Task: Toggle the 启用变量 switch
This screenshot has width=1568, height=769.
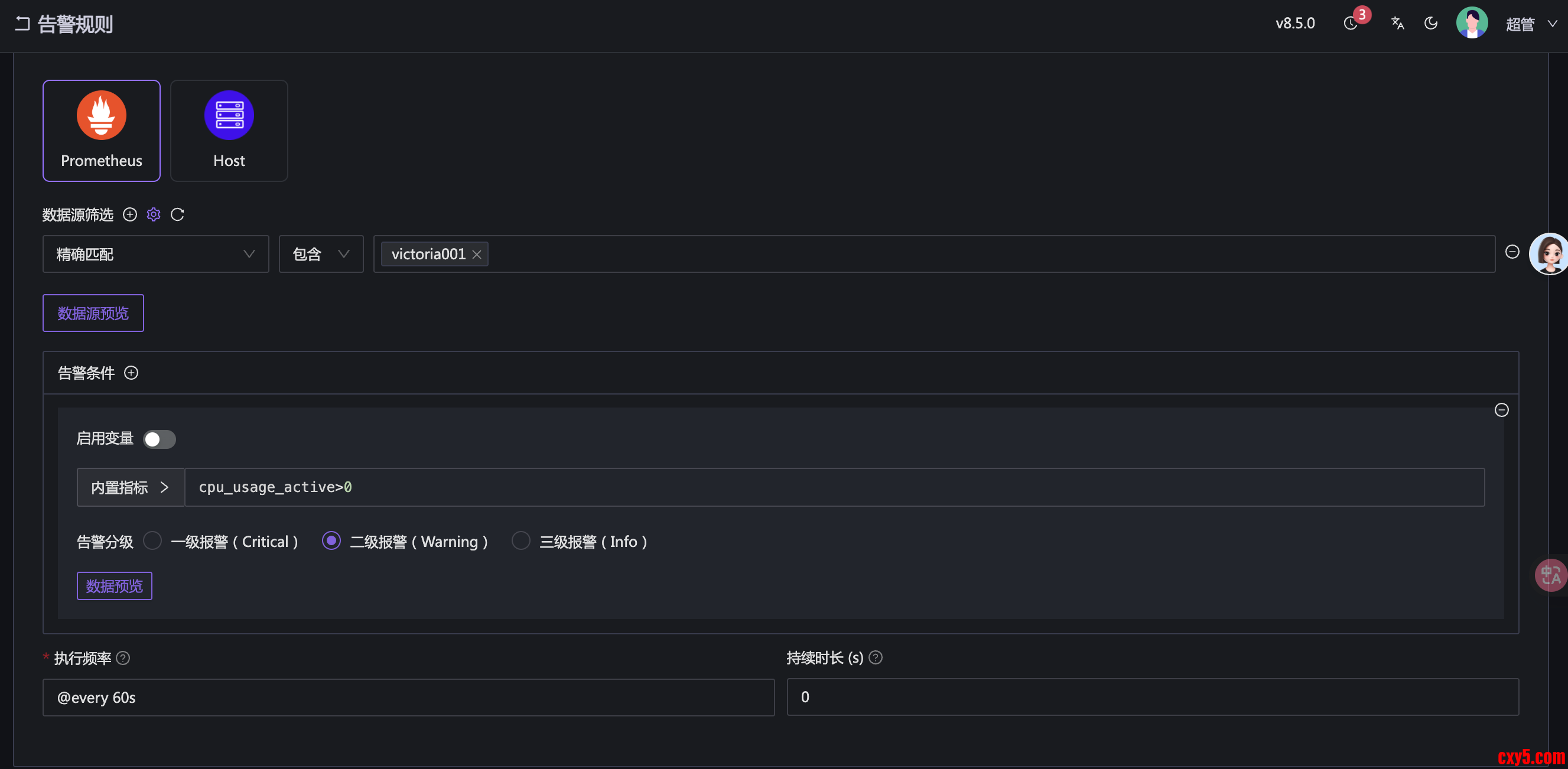Action: [x=160, y=439]
